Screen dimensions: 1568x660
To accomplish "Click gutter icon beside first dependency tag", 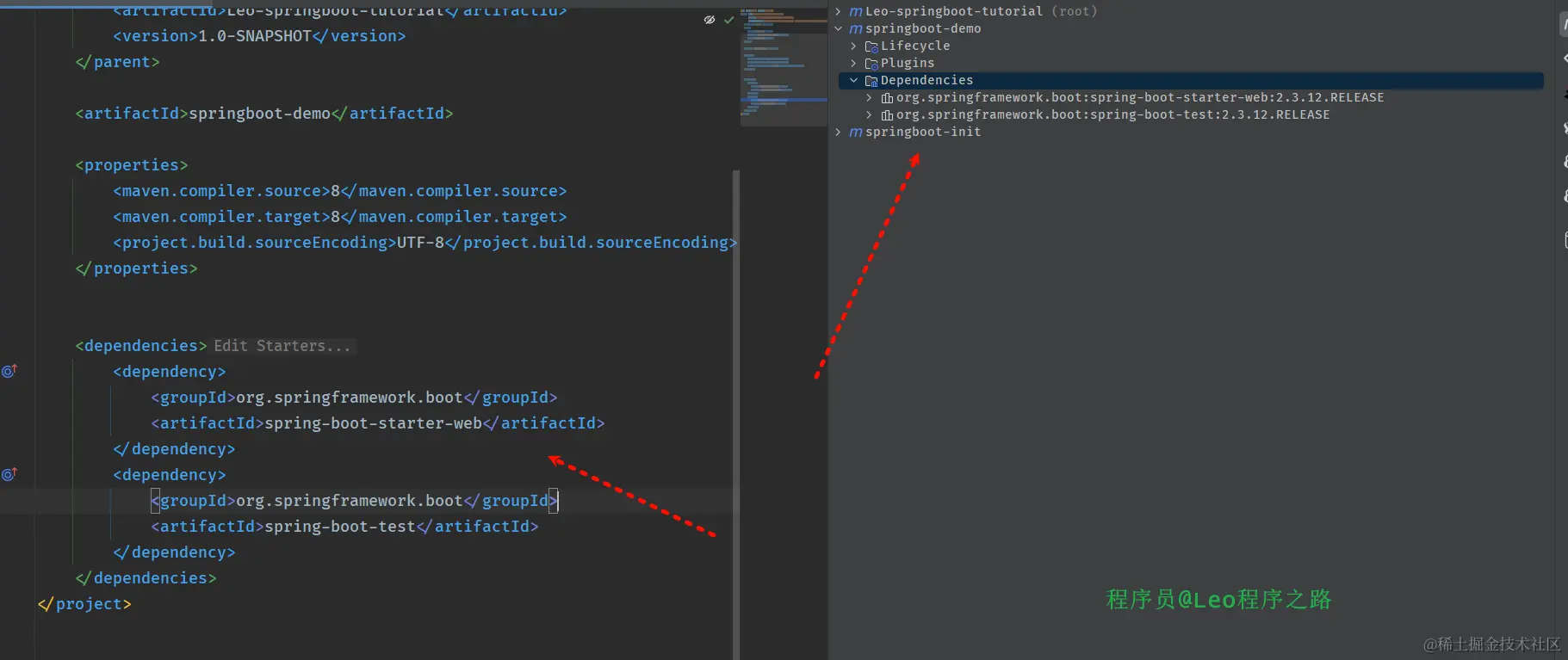I will 9,371.
